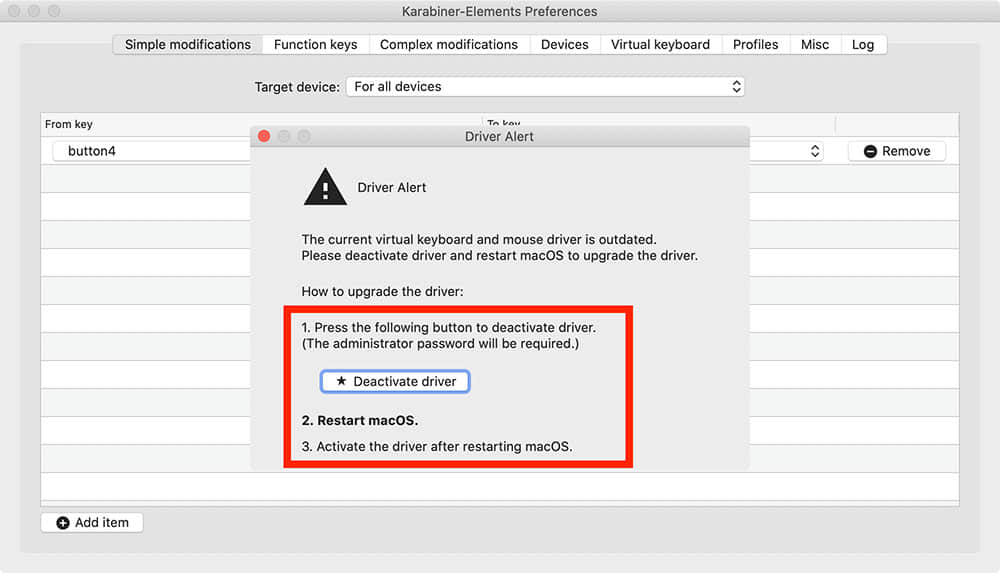Click the warning triangle icon

(325, 188)
